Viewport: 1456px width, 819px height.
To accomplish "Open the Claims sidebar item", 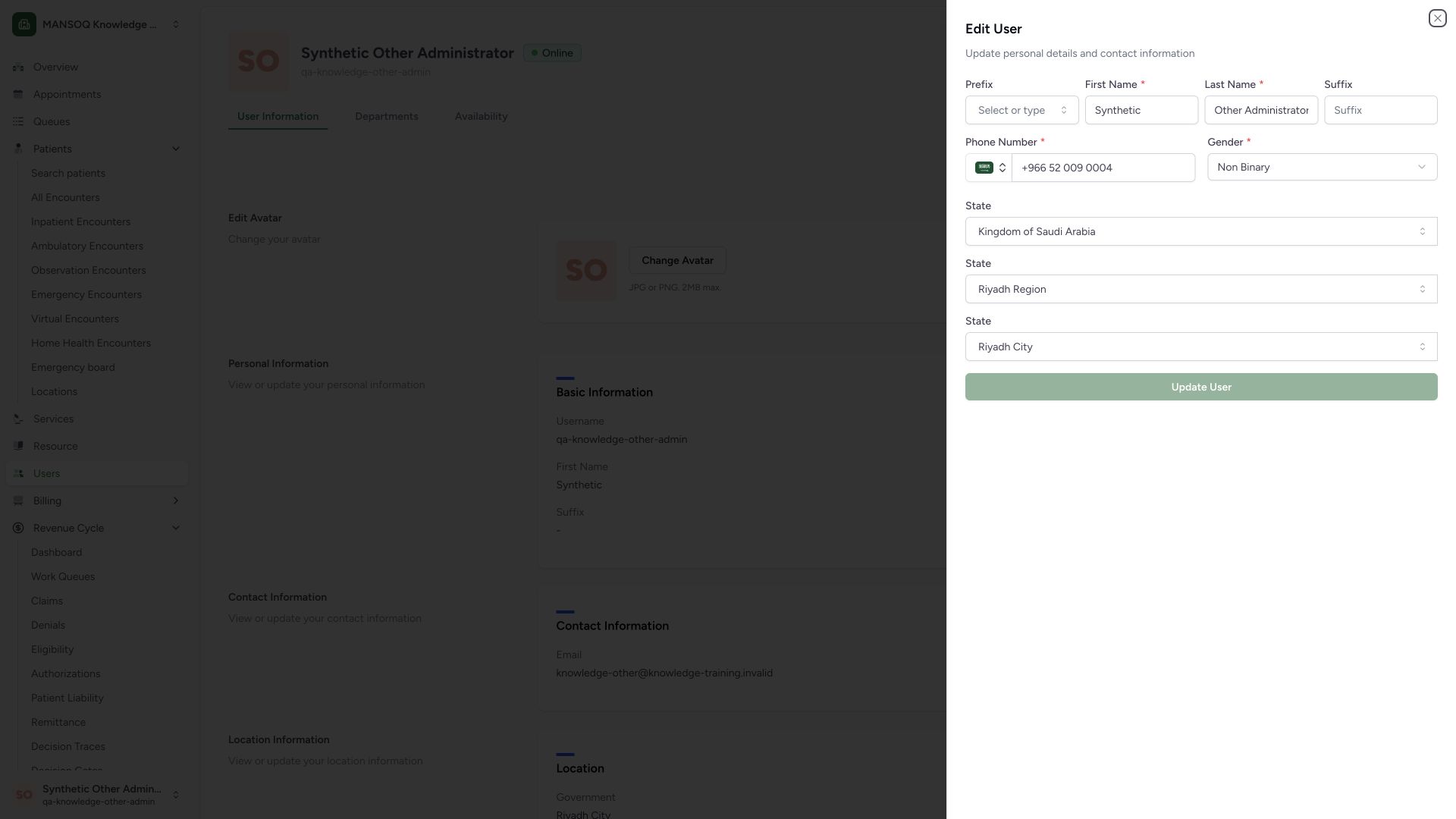I will pos(47,601).
